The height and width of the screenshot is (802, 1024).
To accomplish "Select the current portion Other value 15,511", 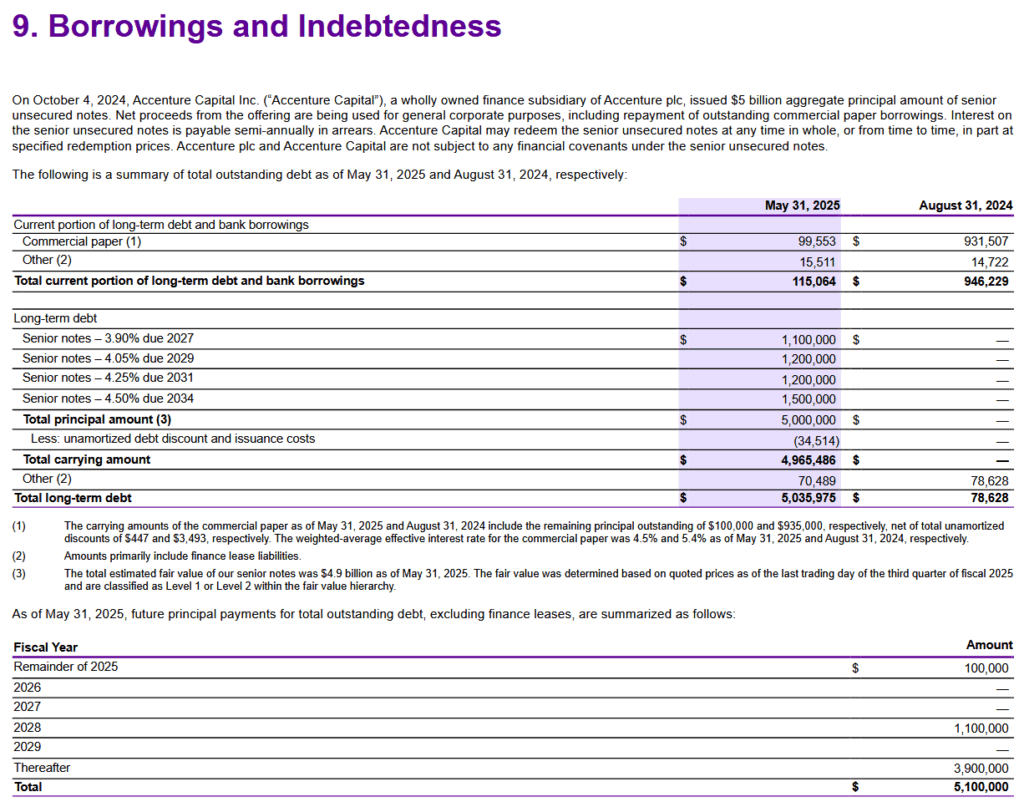I will point(817,263).
